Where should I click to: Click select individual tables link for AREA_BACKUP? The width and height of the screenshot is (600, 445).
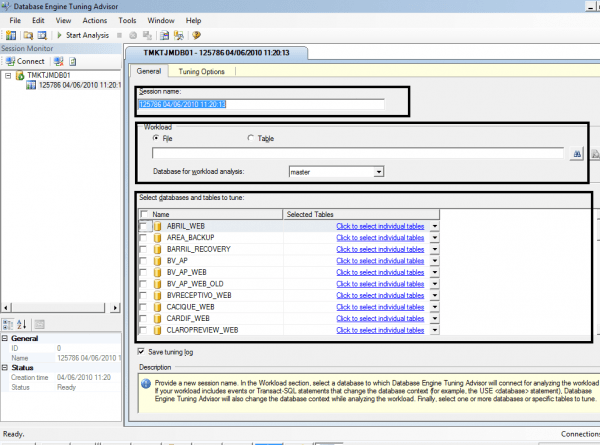click(x=380, y=238)
